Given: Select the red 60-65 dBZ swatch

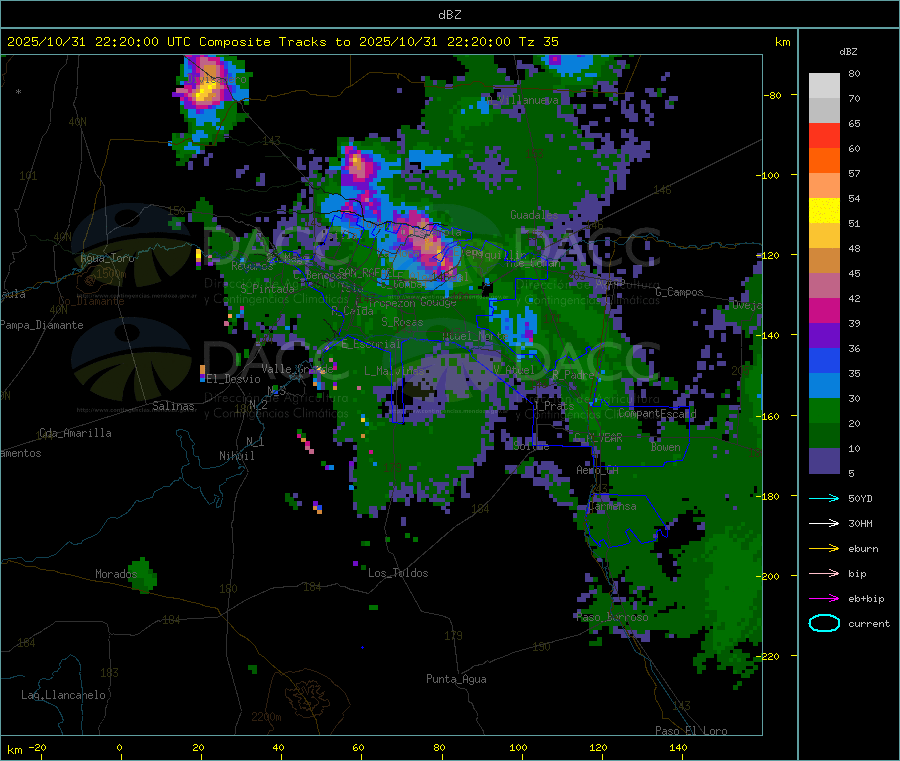Looking at the screenshot, I should pos(824,136).
